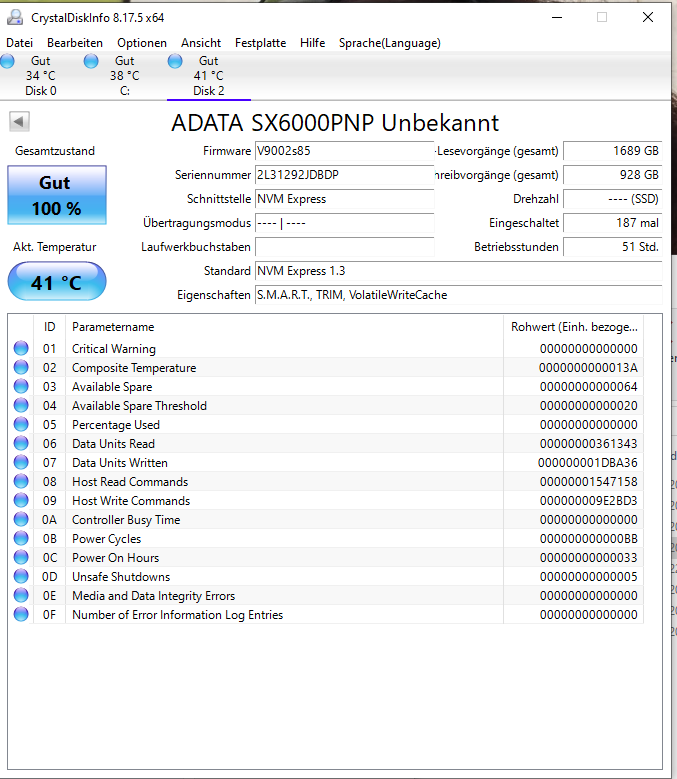Click the status orb of Host Read Commands
The width and height of the screenshot is (677, 779).
(21, 481)
